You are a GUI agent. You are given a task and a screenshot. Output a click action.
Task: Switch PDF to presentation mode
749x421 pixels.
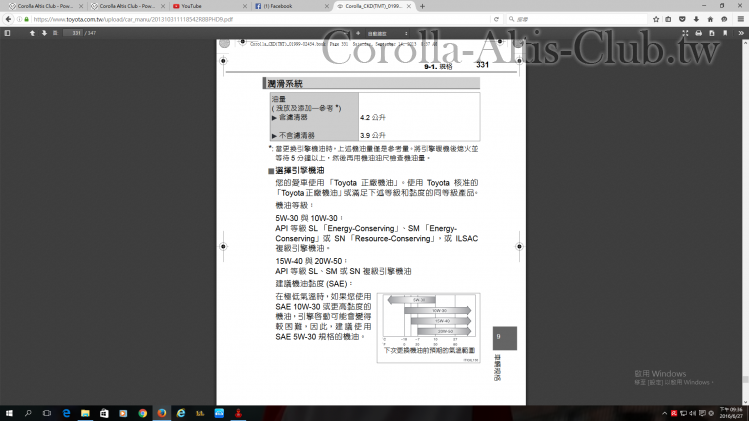click(685, 33)
